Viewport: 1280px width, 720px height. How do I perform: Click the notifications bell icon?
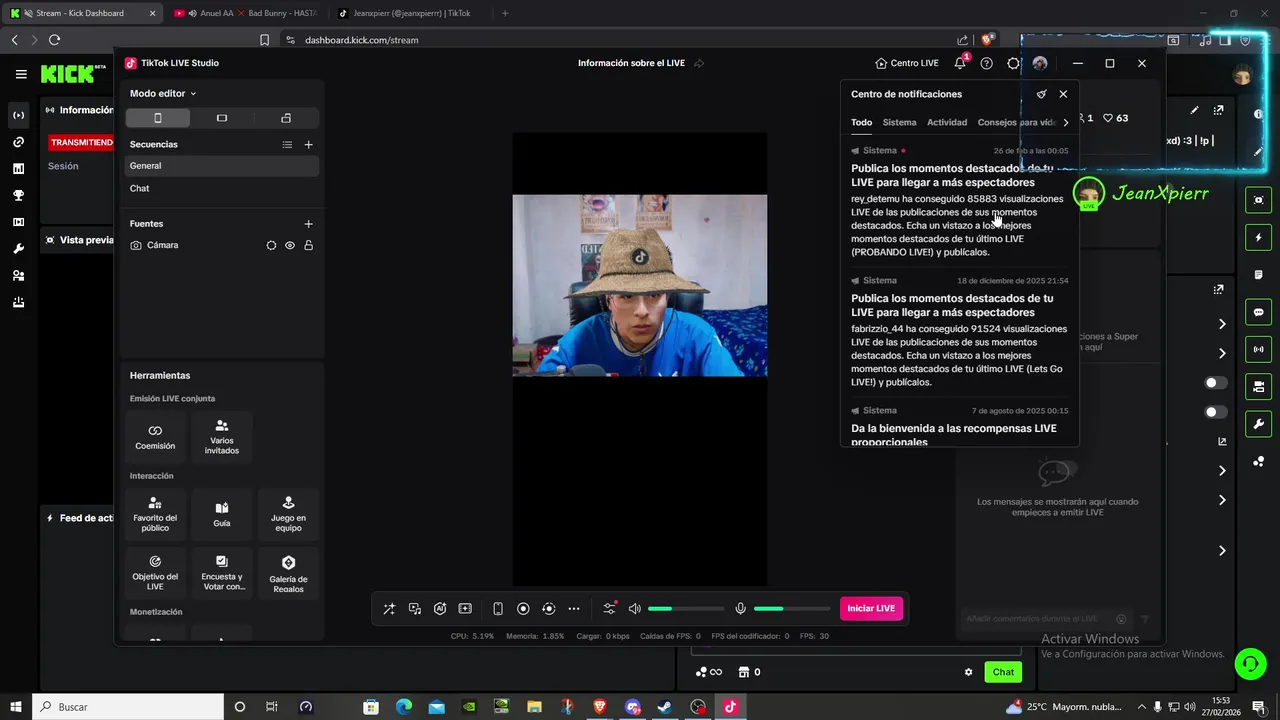click(x=960, y=63)
